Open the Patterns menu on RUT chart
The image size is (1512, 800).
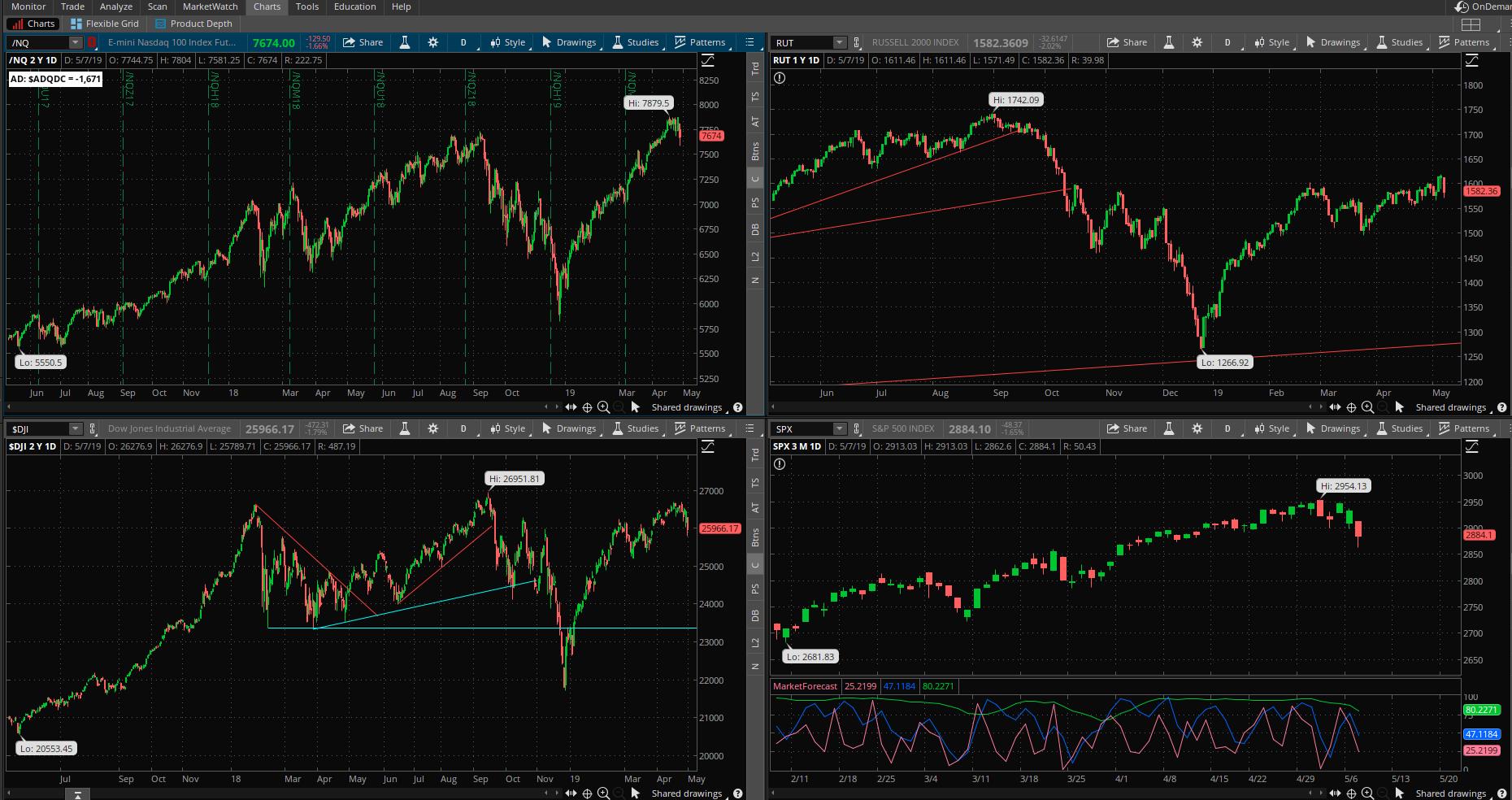pyautogui.click(x=1464, y=42)
